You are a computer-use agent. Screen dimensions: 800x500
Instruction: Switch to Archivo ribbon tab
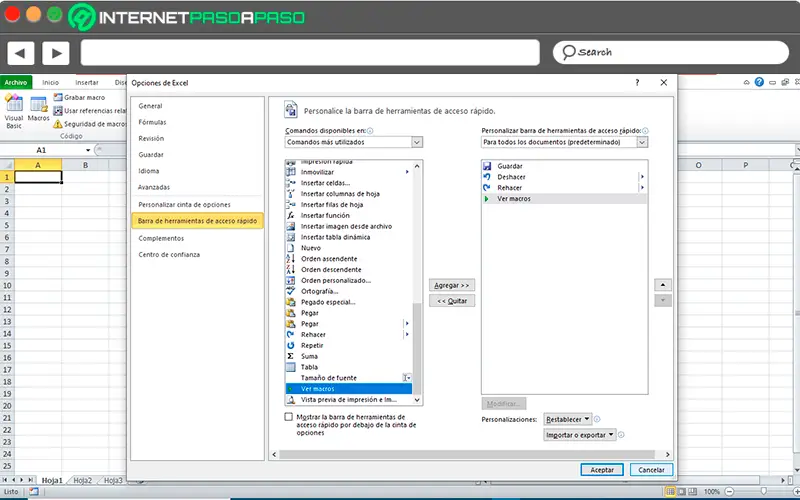16,82
